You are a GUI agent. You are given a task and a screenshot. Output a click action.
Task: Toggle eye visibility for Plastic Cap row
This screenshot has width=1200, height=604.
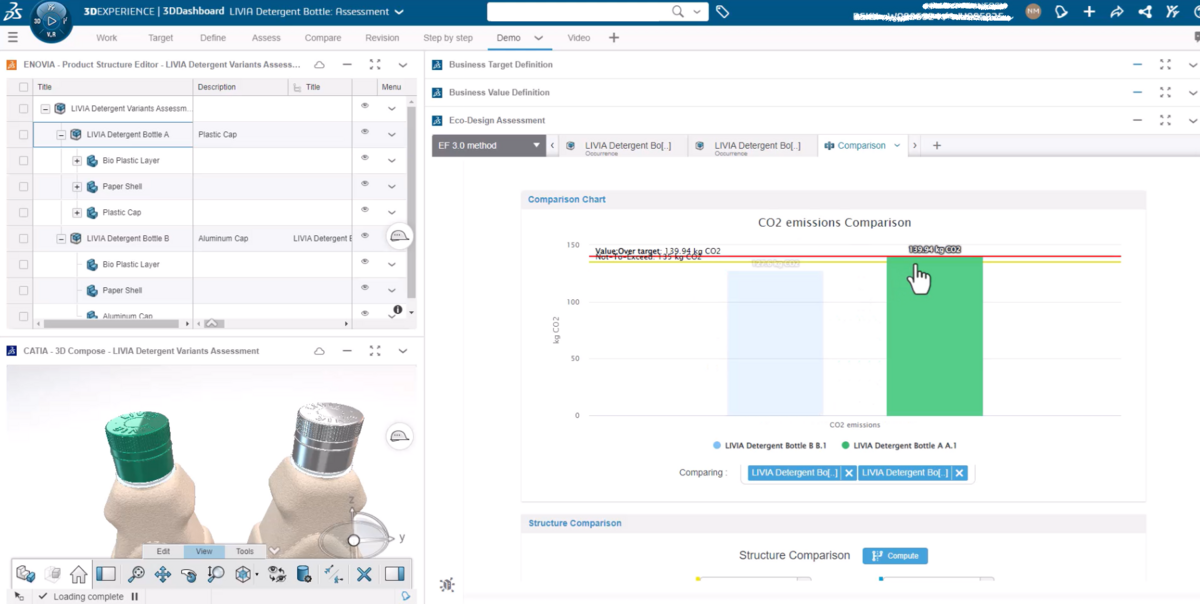click(365, 210)
